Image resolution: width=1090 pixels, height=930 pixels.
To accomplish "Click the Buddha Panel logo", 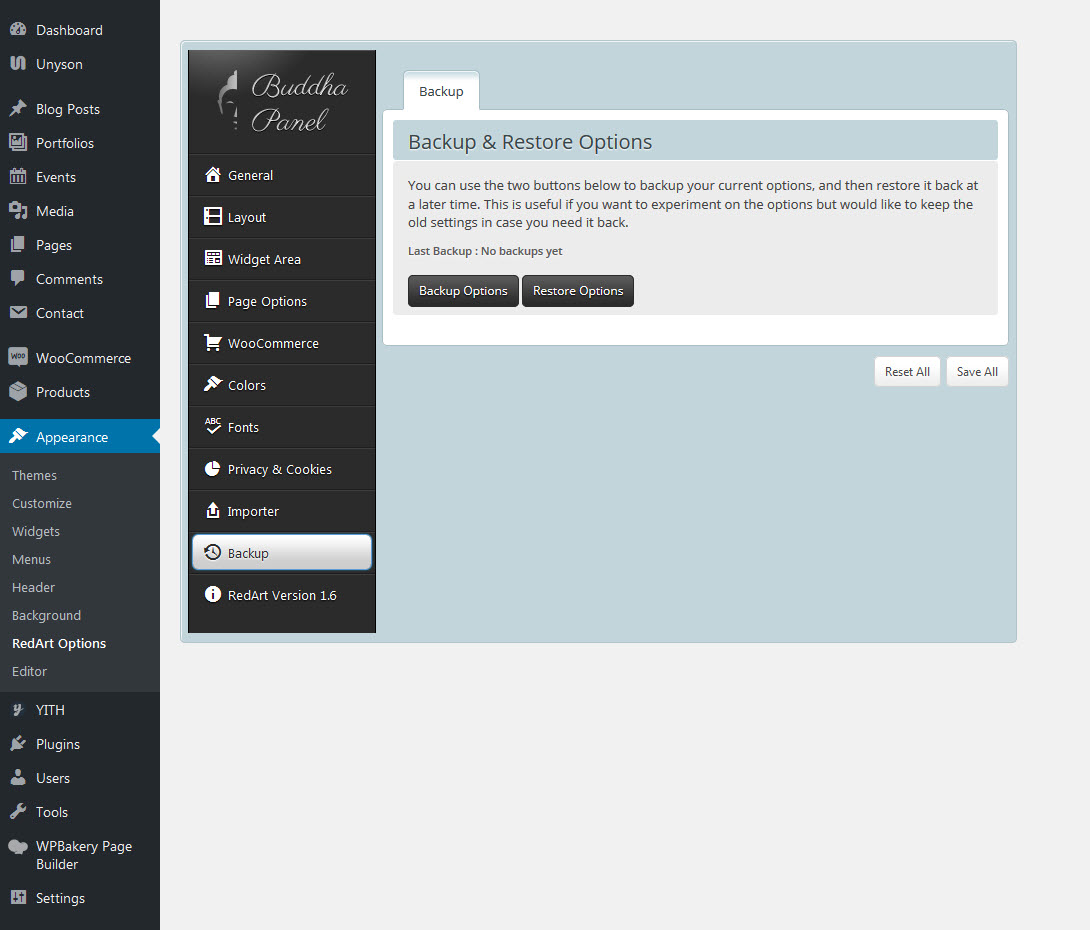I will pyautogui.click(x=282, y=102).
